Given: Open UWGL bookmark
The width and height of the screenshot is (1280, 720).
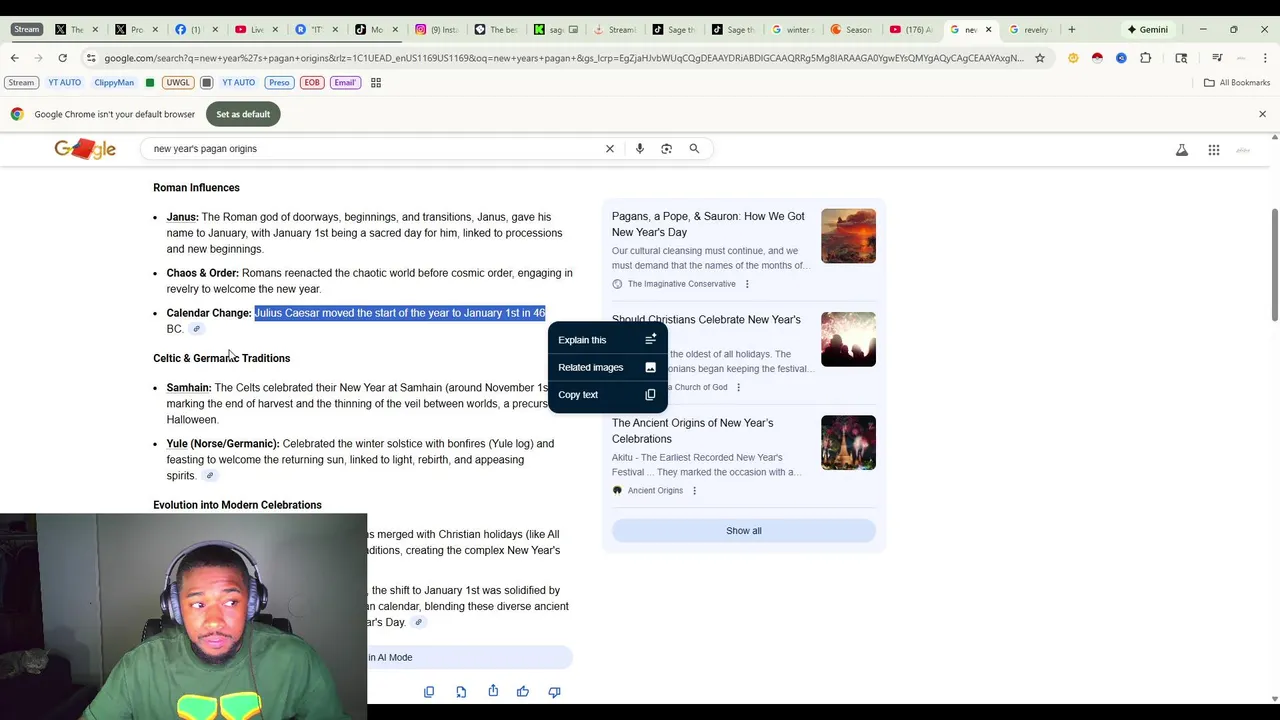Looking at the screenshot, I should (178, 83).
